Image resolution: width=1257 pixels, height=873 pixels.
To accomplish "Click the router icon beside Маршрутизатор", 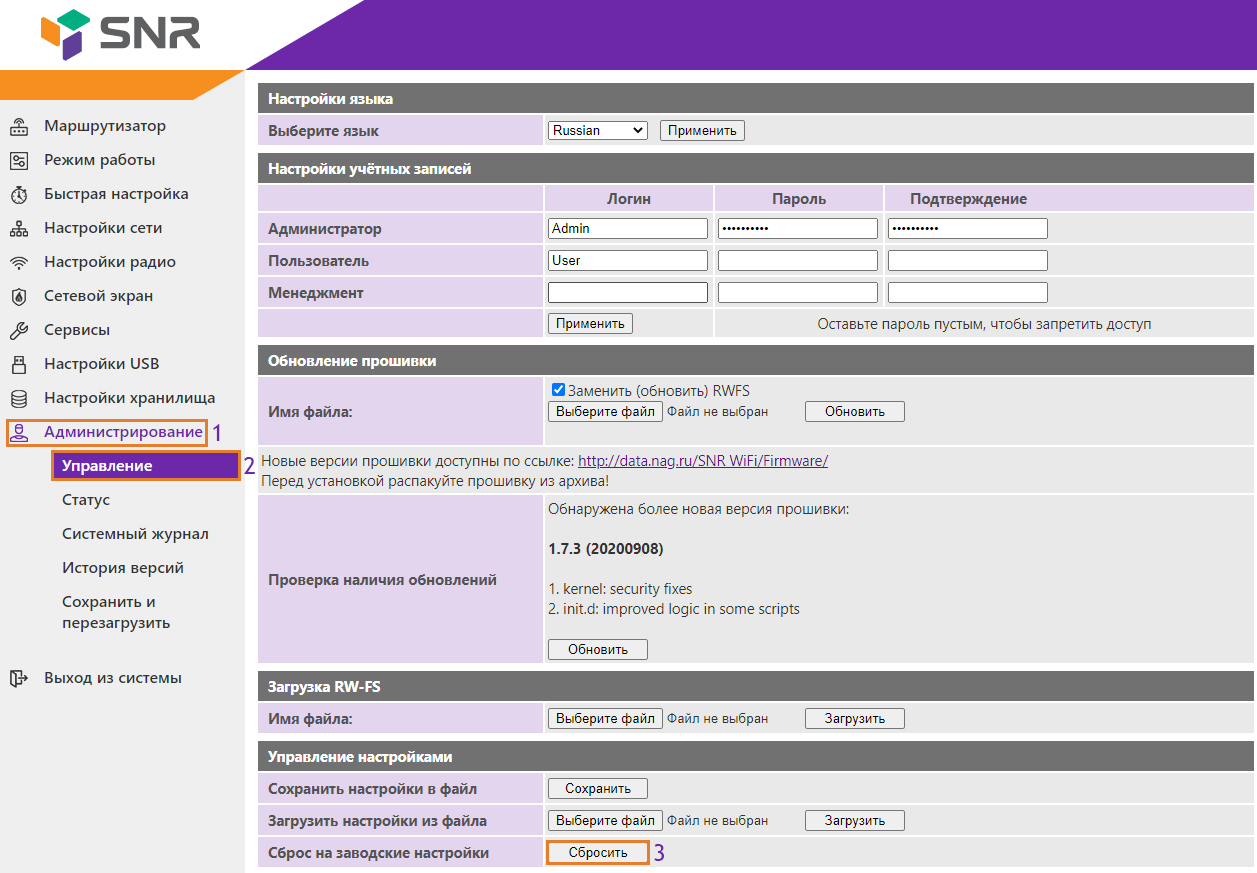I will click(18, 127).
